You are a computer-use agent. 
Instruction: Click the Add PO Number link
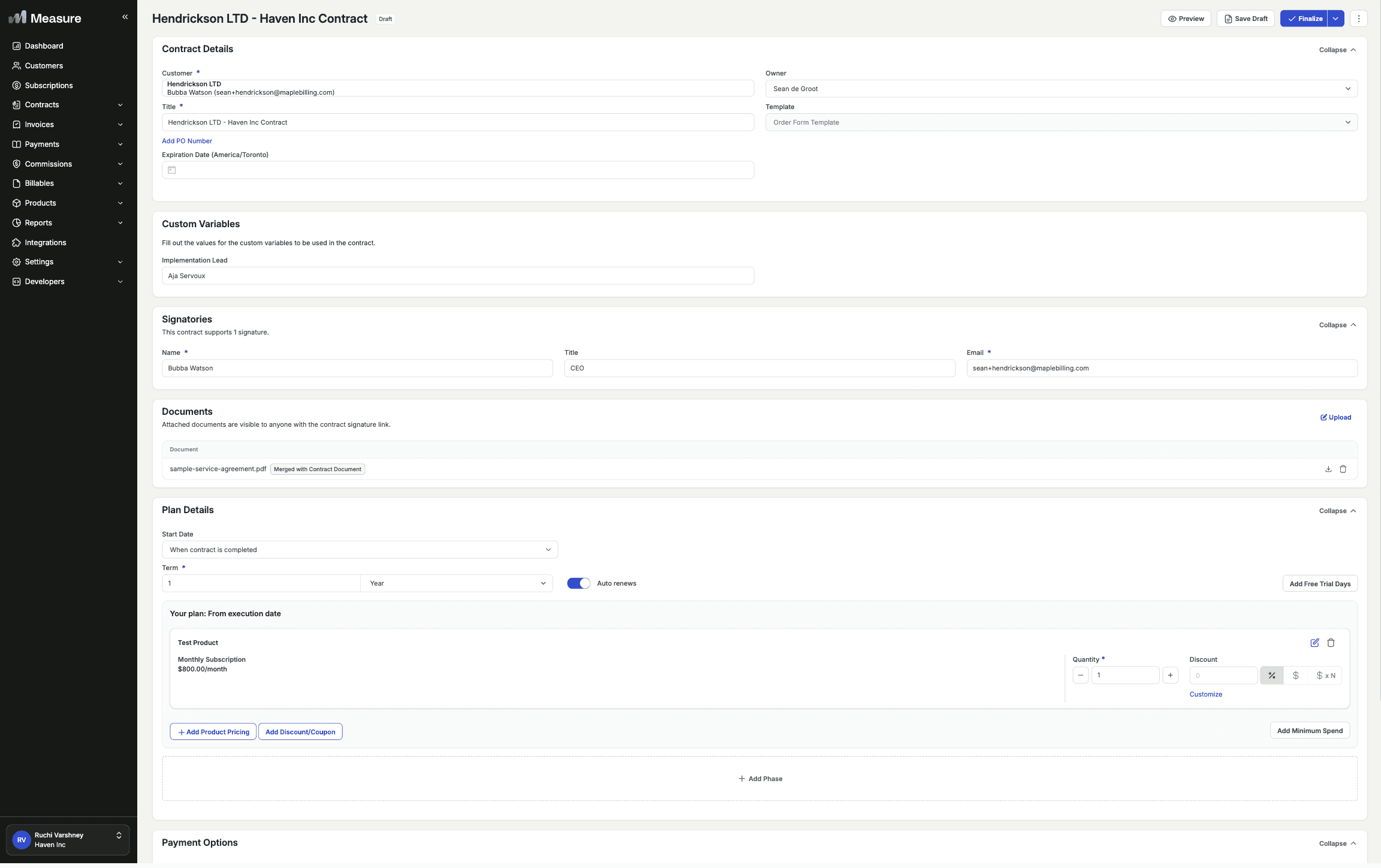click(187, 141)
